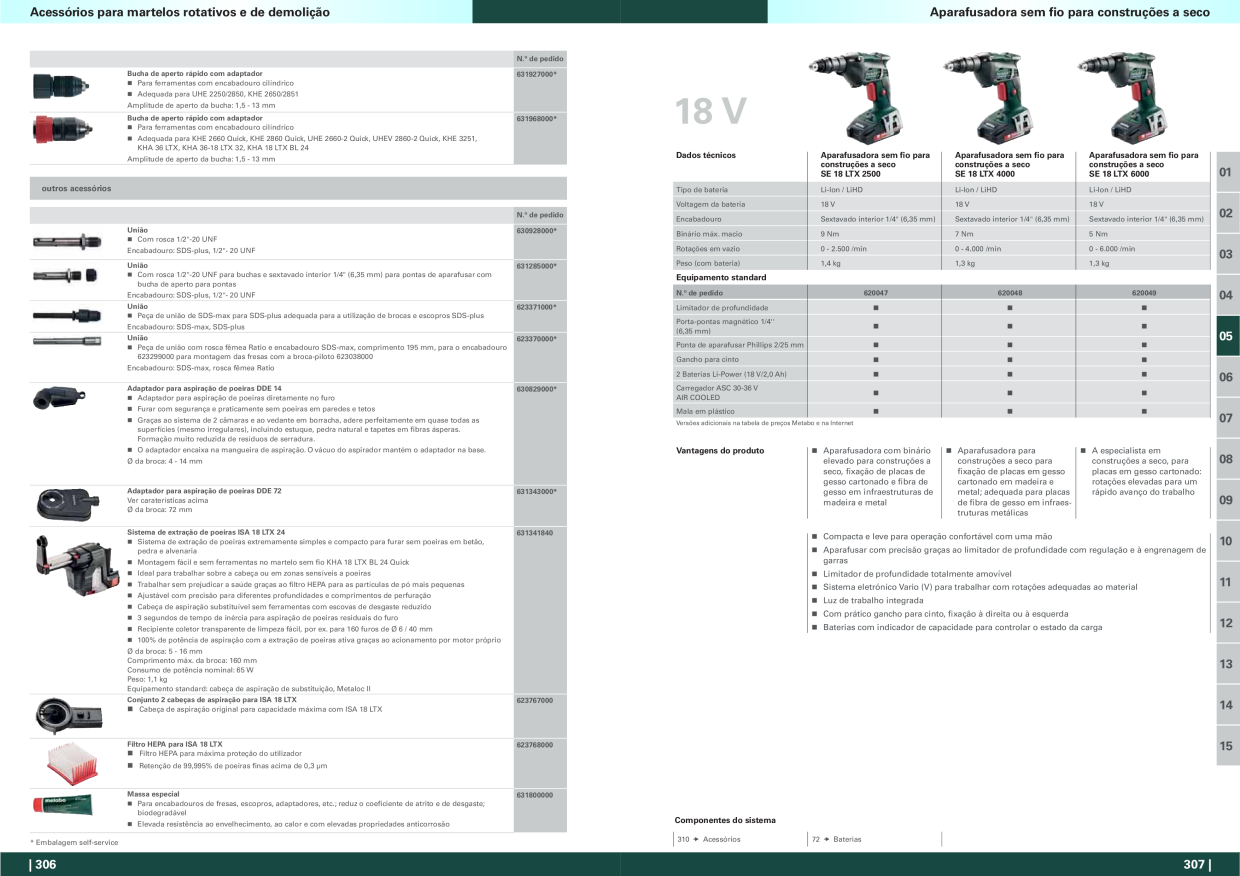Open section tab 02
The image size is (1240, 876).
coord(1227,214)
